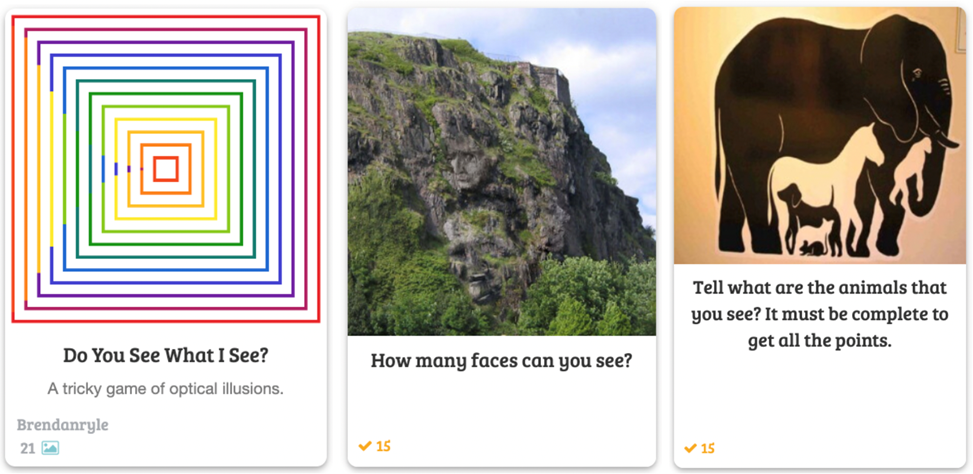This screenshot has height=474, width=973.
Task: Click the 15 points label on faces card
Action: click(x=383, y=445)
